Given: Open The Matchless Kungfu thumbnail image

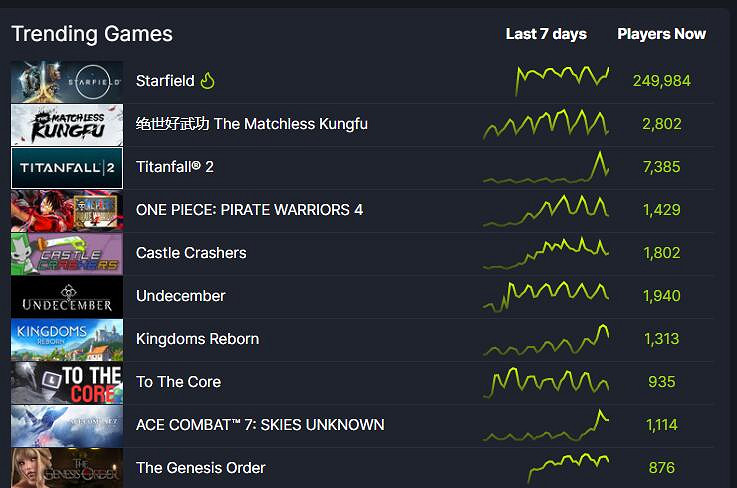Looking at the screenshot, I should click(x=67, y=125).
